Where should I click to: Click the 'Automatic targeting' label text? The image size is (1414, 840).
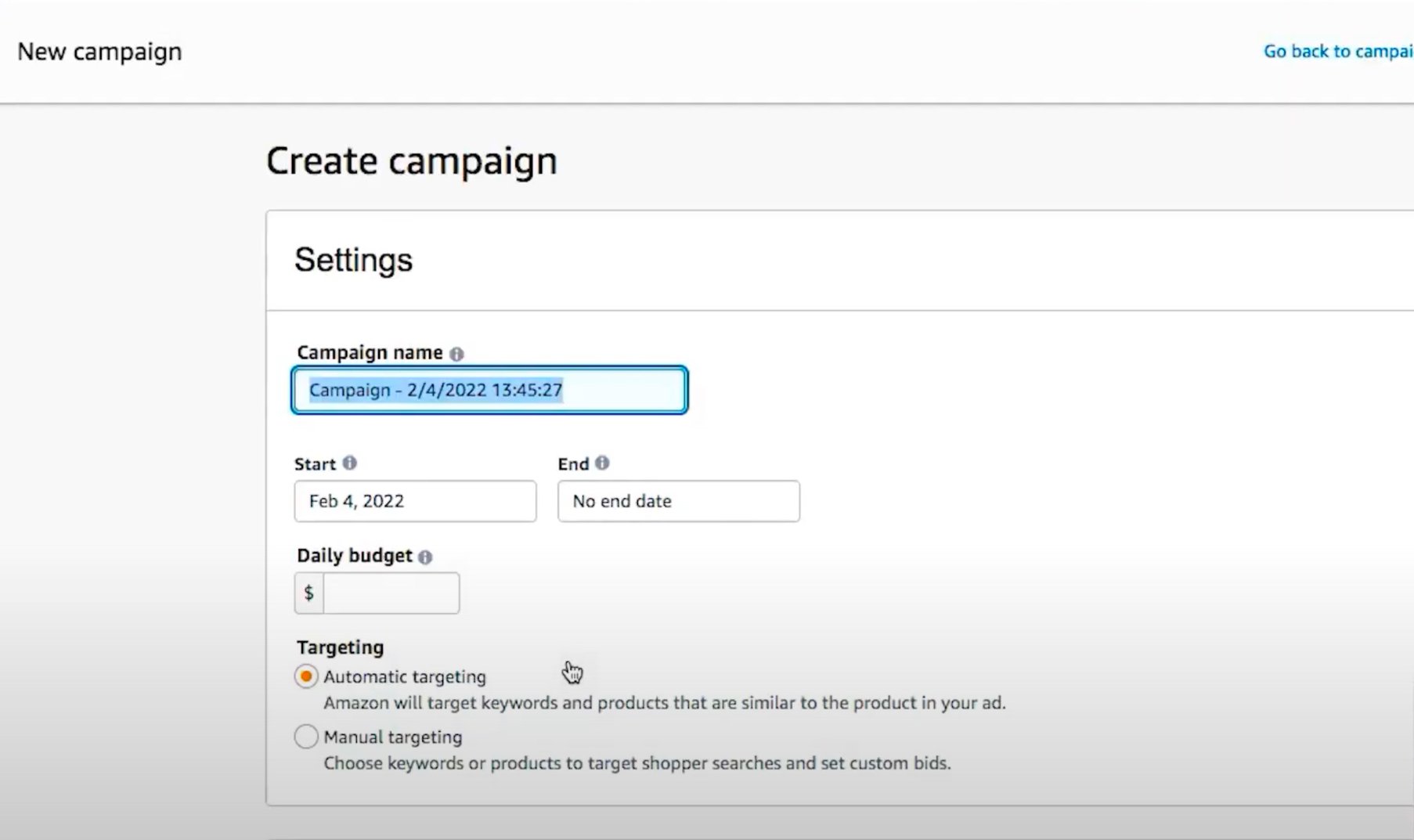click(405, 677)
